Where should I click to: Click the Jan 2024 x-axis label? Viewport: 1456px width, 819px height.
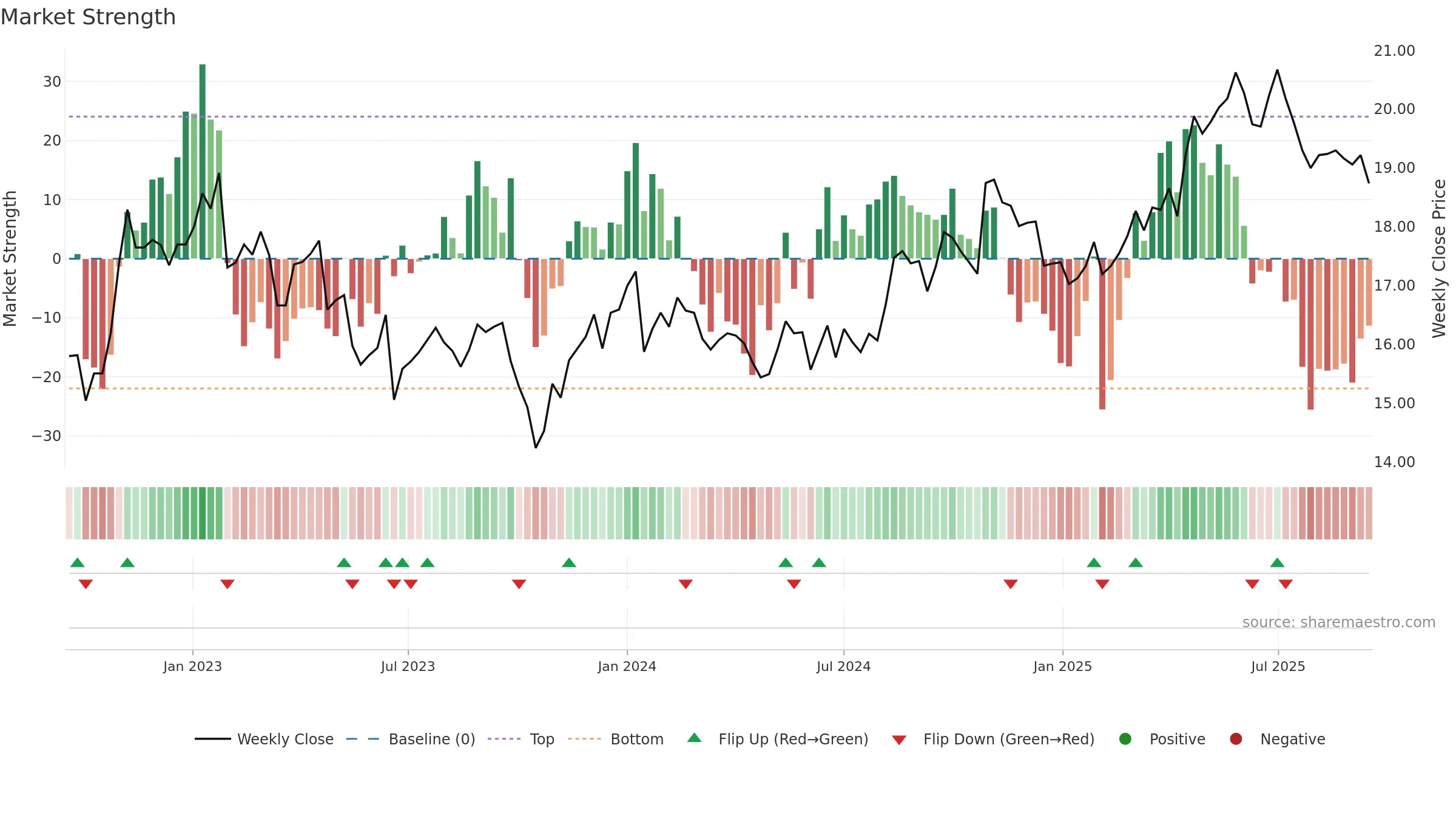pos(627,667)
